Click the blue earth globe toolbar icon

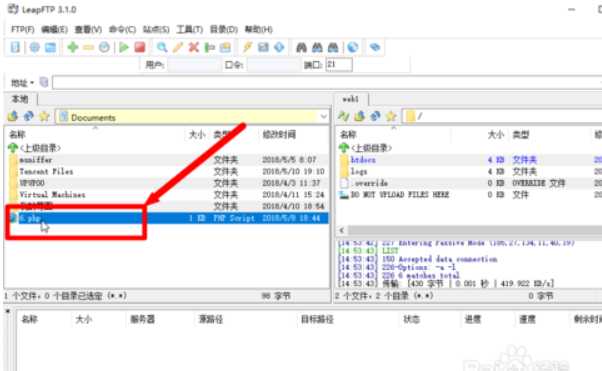point(353,47)
